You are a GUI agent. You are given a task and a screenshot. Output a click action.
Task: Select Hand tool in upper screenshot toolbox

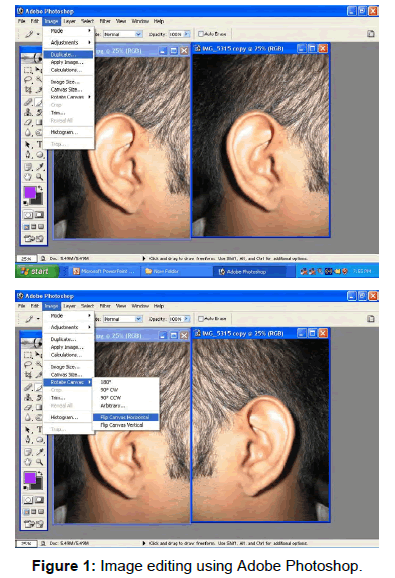[x=28, y=177]
